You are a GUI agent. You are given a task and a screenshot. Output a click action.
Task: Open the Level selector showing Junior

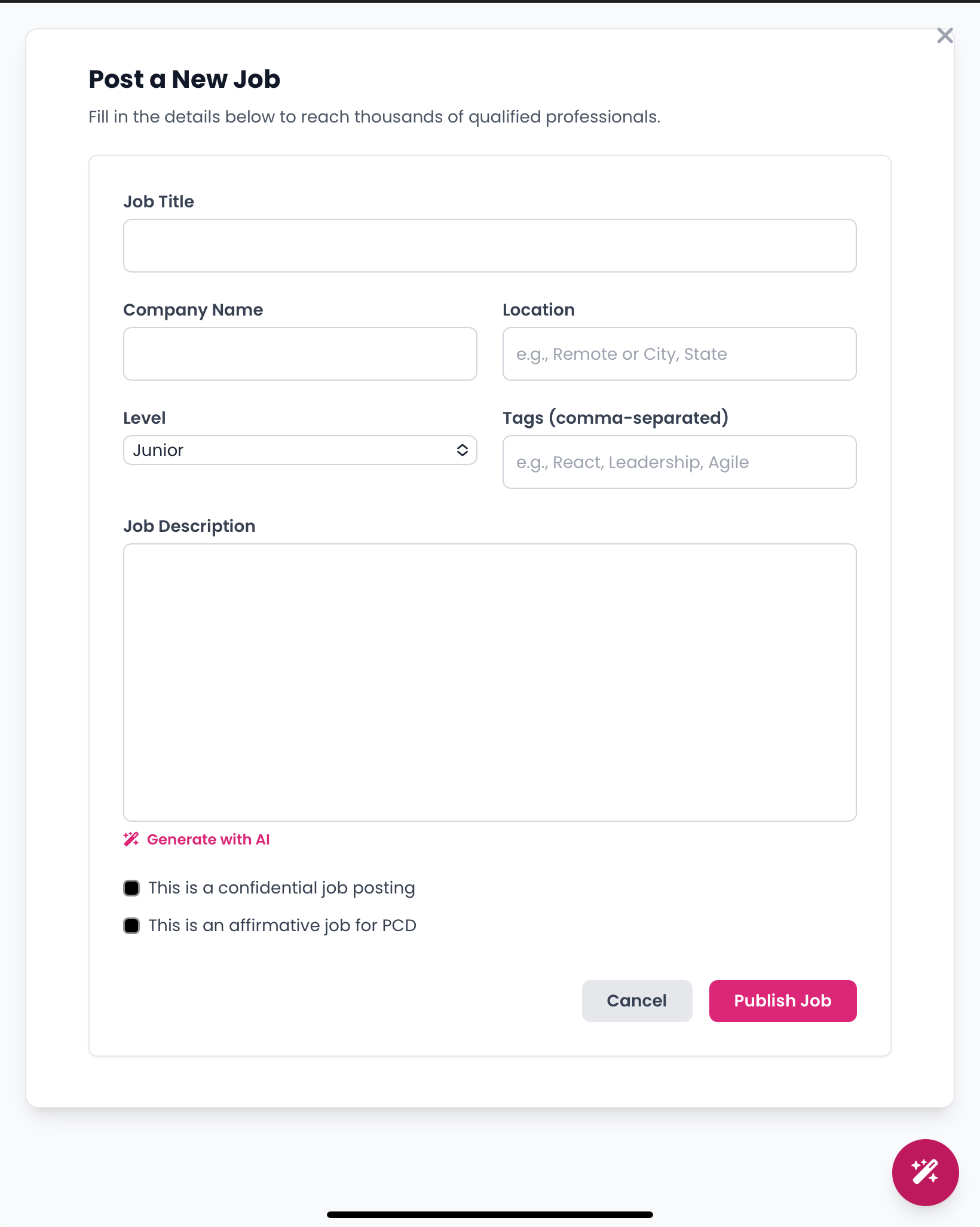pyautogui.click(x=299, y=450)
